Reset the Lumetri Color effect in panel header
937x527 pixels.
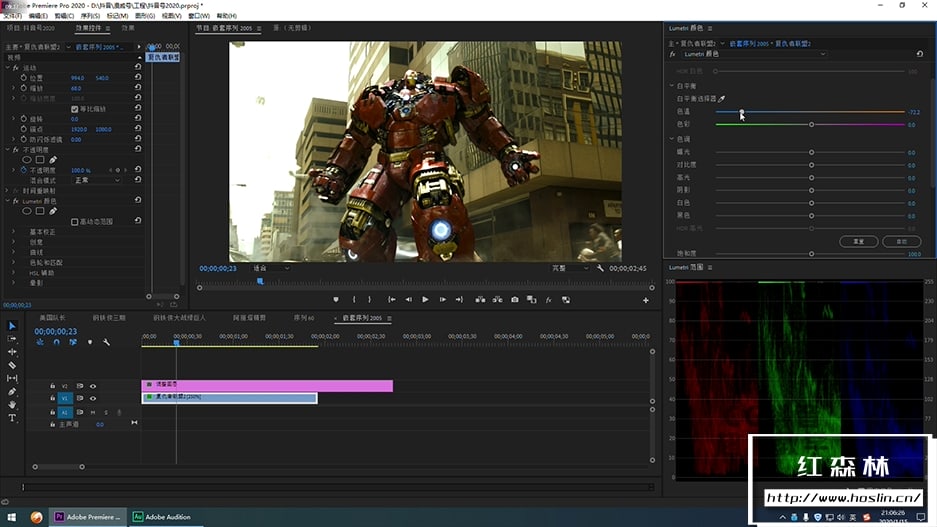click(x=920, y=54)
